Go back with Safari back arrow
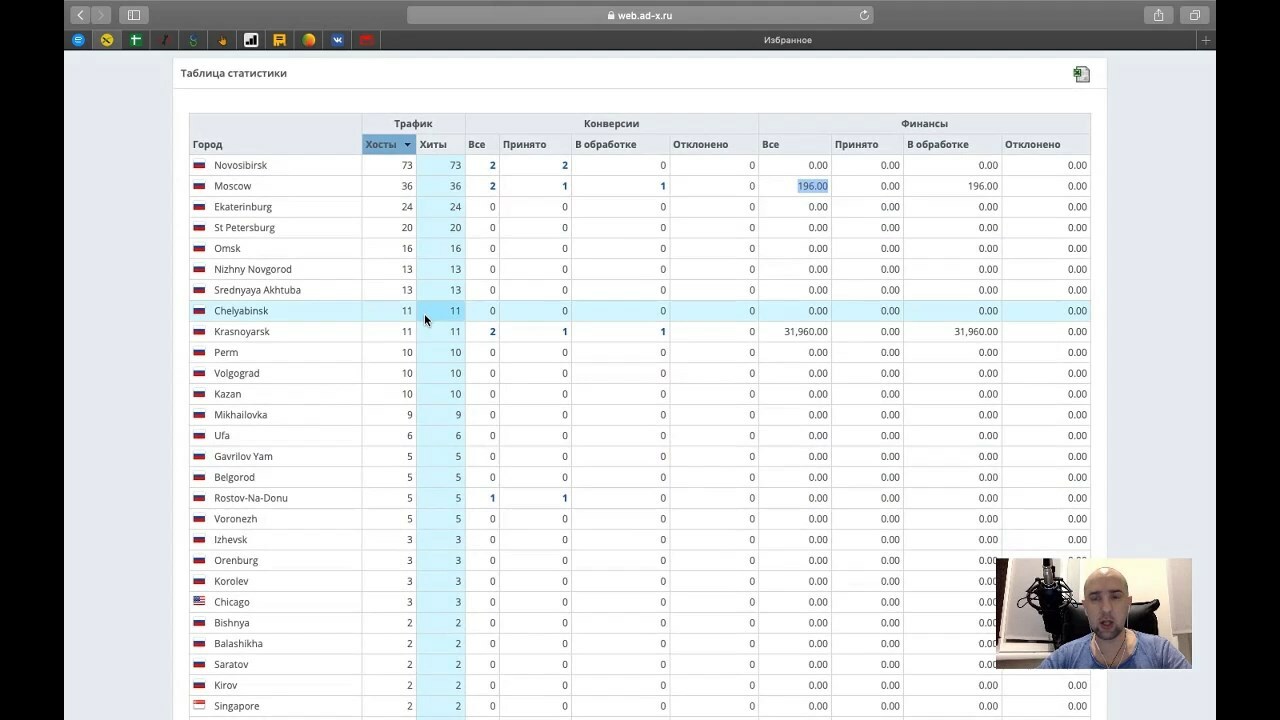Viewport: 1280px width, 720px height. click(81, 15)
